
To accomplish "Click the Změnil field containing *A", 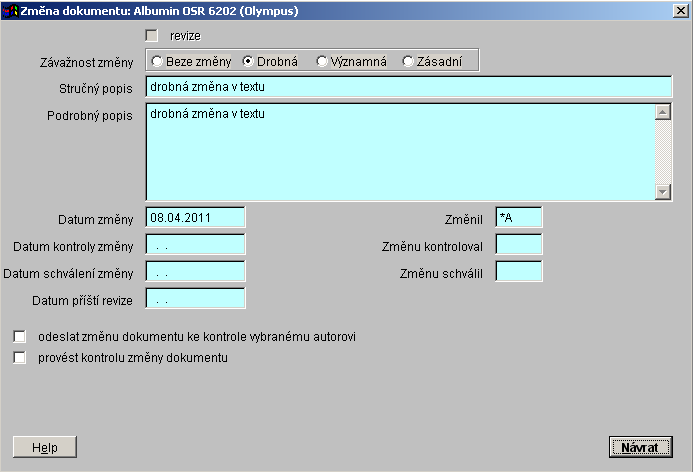I will pyautogui.click(x=518, y=218).
